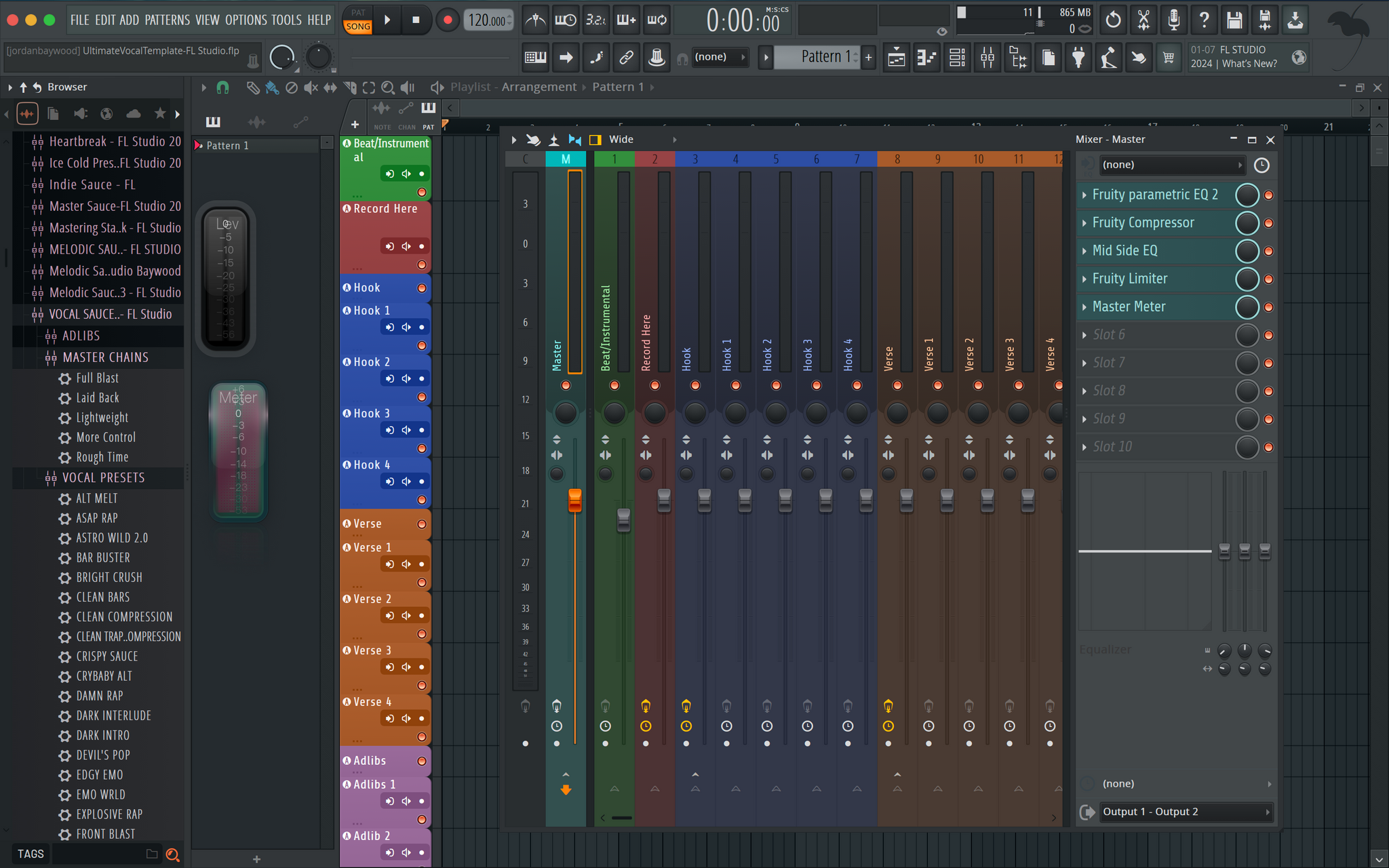
Task: Mute the Hook 1 playlist track
Action: (406, 327)
